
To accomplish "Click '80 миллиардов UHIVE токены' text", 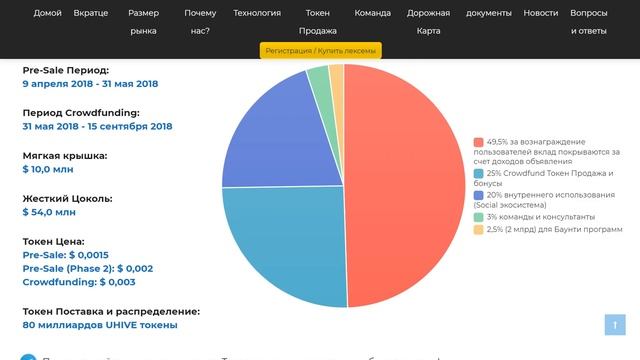I will [x=100, y=325].
